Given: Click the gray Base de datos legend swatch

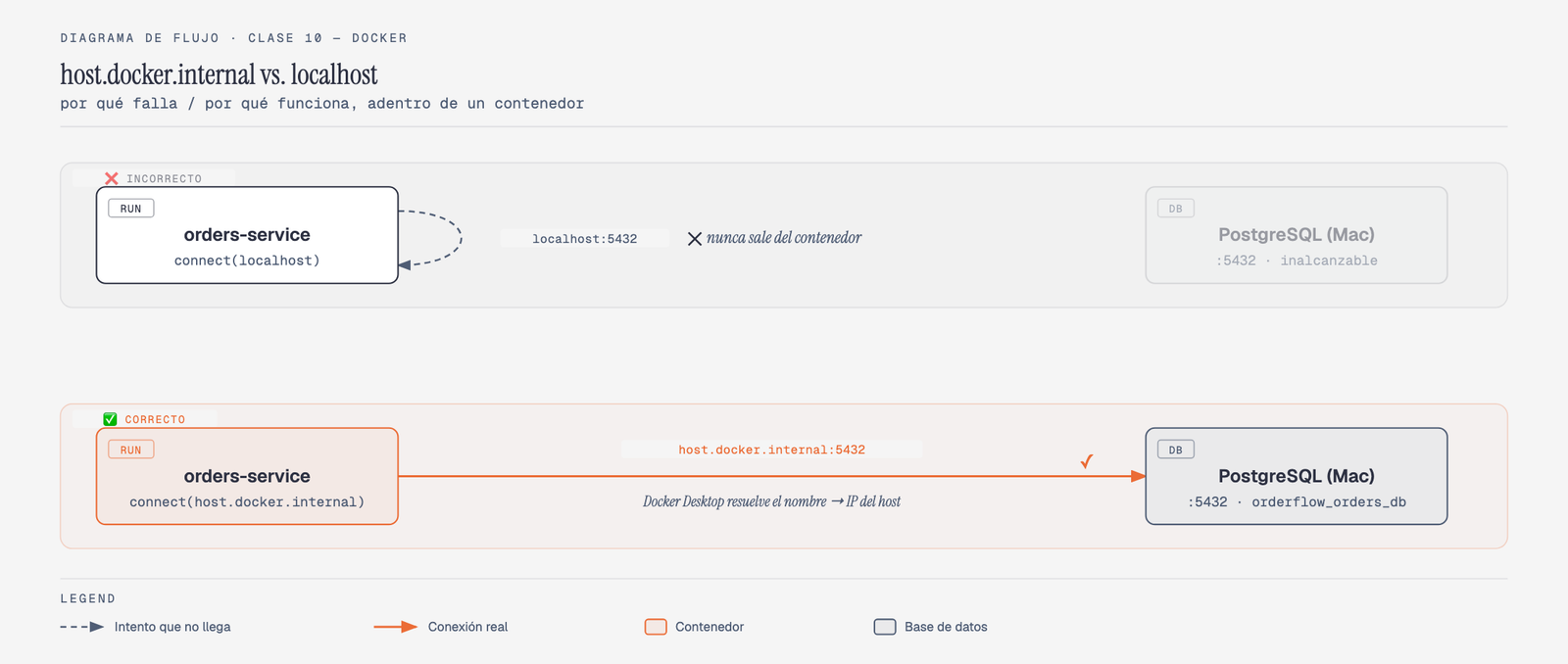Looking at the screenshot, I should pos(885,627).
